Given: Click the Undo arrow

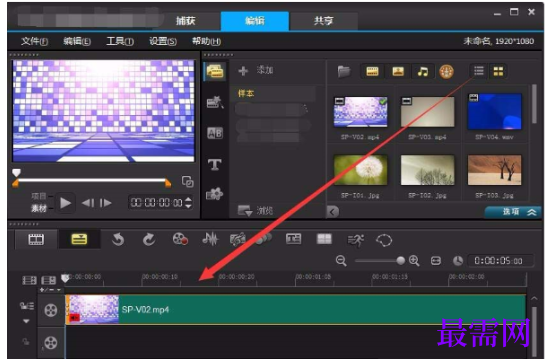Looking at the screenshot, I should tap(118, 240).
